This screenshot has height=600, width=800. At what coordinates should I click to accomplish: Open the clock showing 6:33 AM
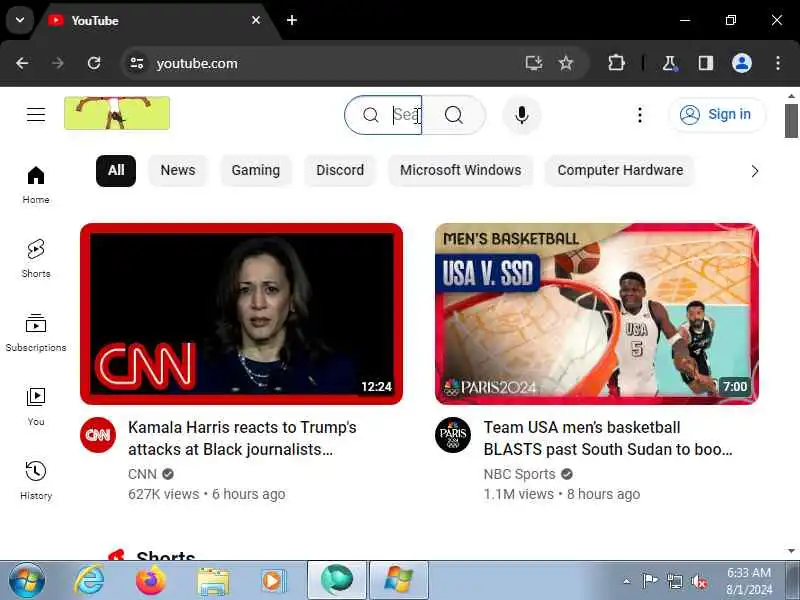tap(749, 581)
